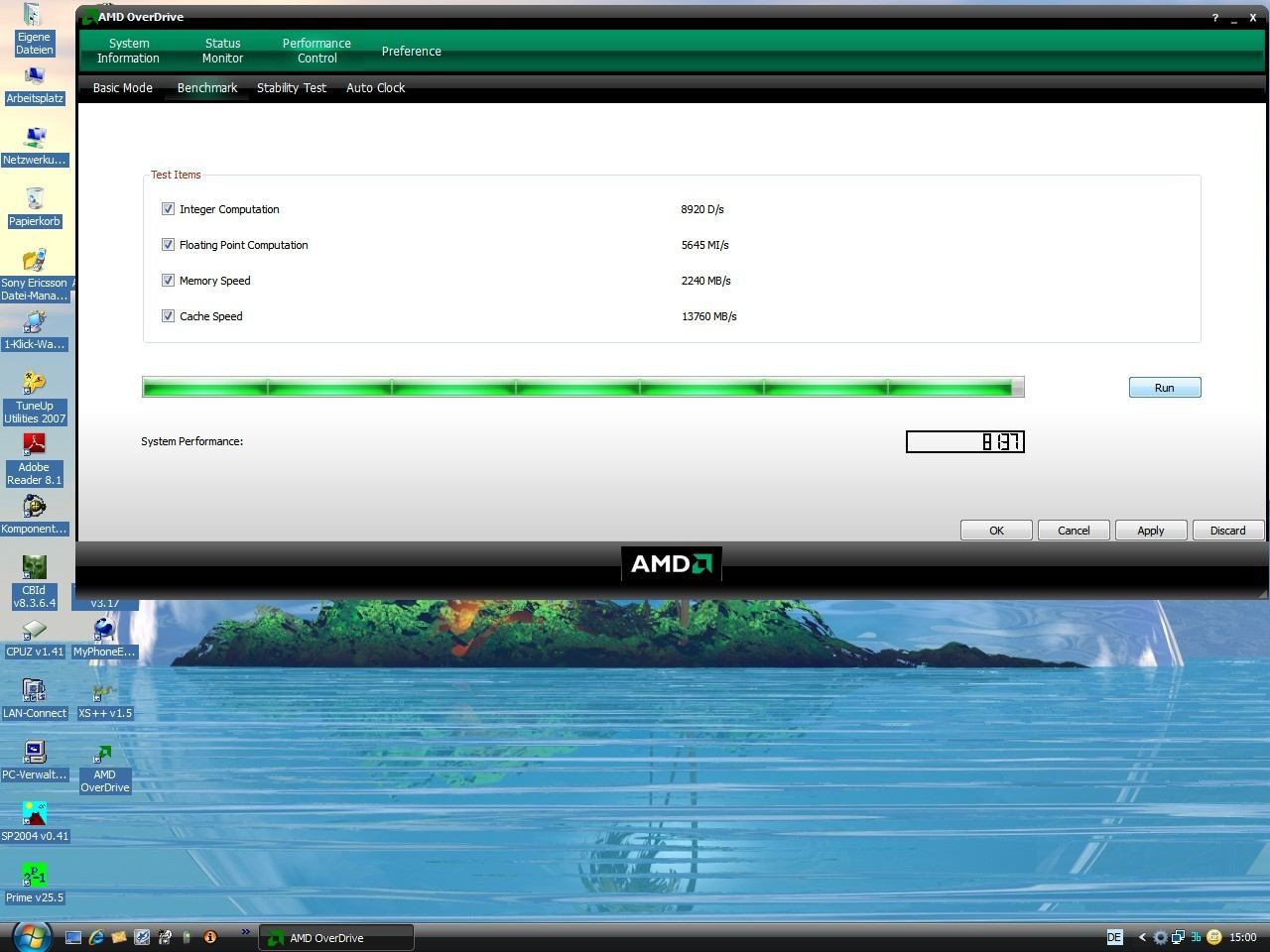Open Papierkorb recycle bin icon
1270x952 pixels.
click(35, 208)
